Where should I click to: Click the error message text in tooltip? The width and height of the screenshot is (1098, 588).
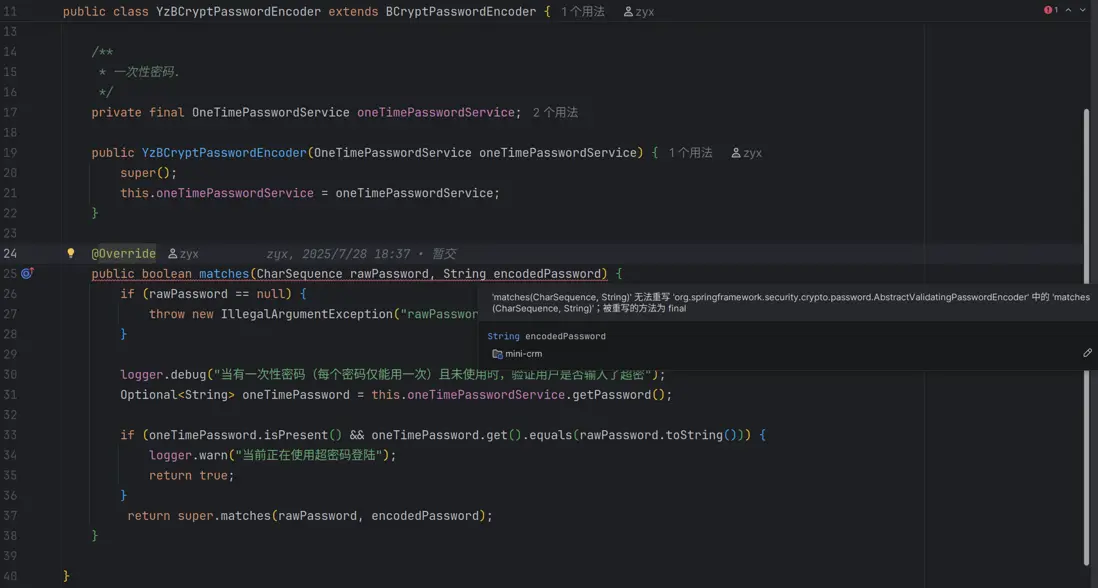[x=789, y=302]
